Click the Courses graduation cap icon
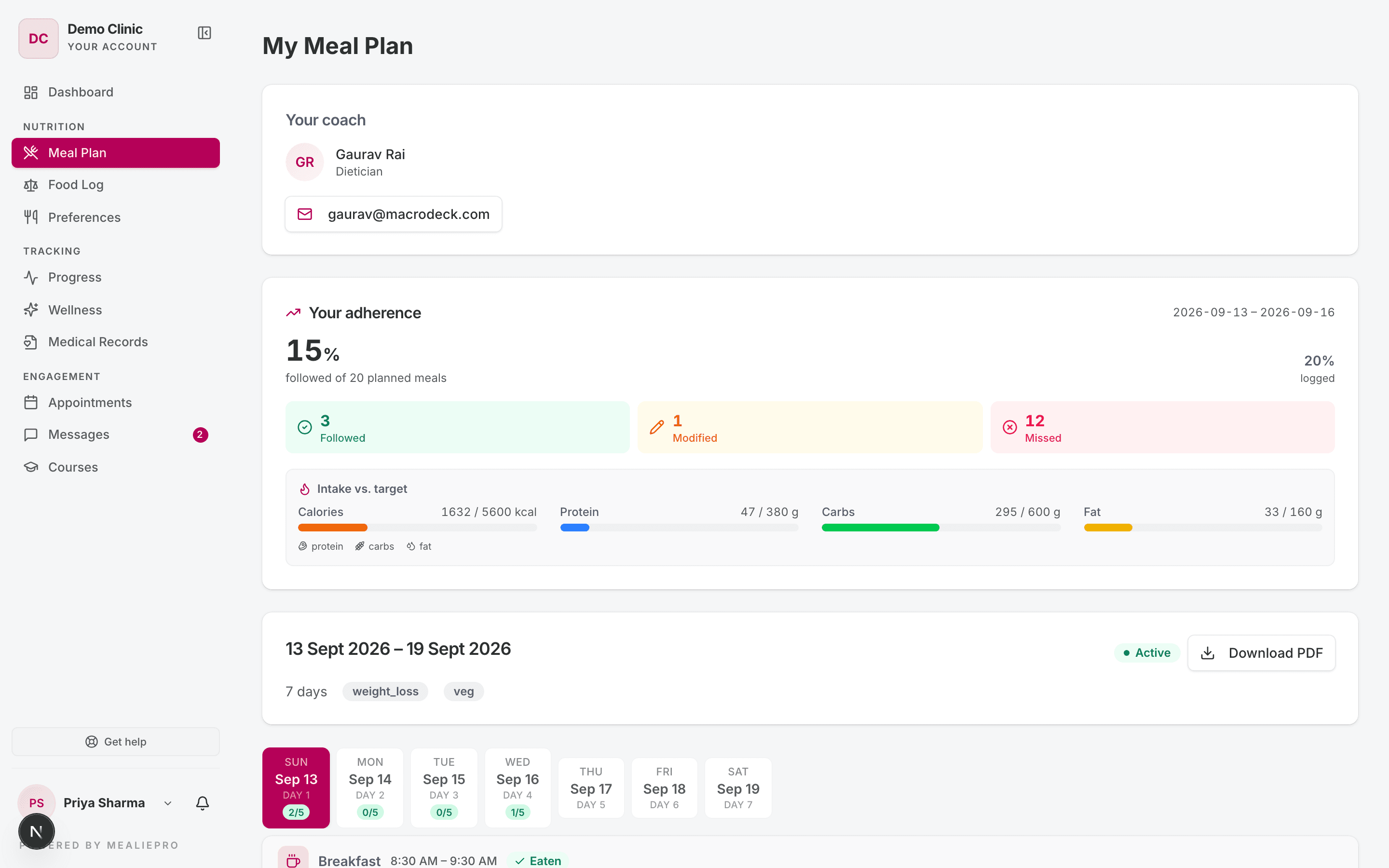Image resolution: width=1389 pixels, height=868 pixels. tap(31, 467)
